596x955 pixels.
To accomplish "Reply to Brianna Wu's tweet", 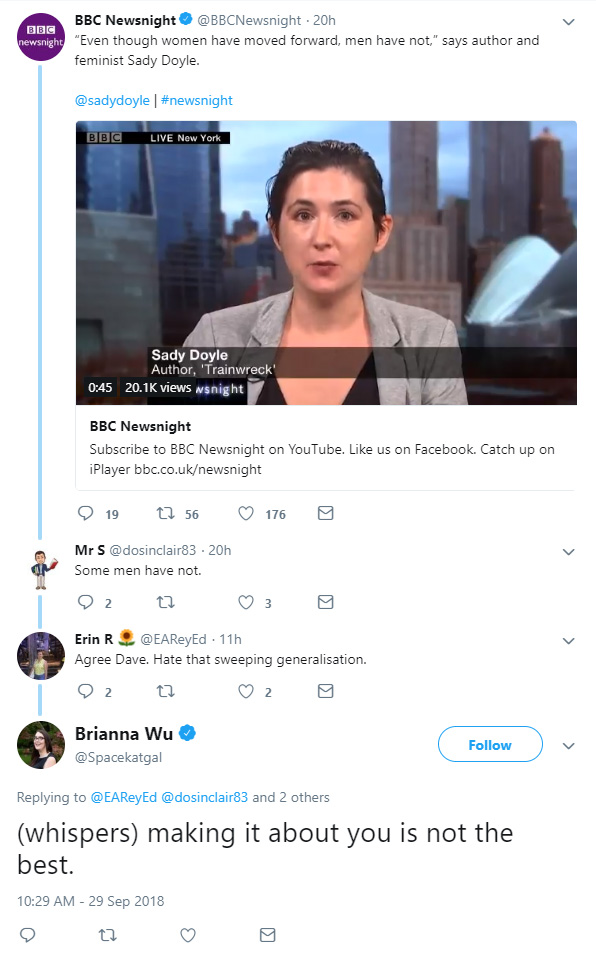I will 27,934.
